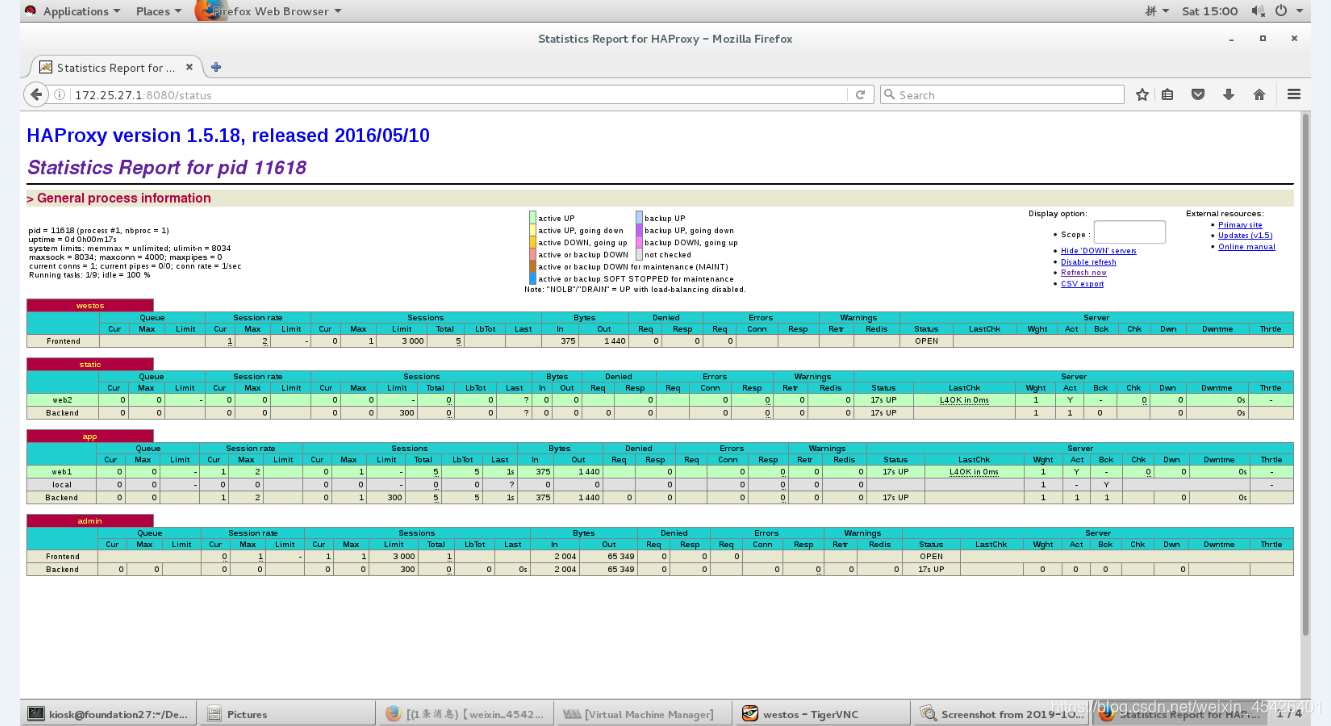Switch to Screenshot from 2019 window in taskbar
Viewport: 1331px width, 726px height.
pos(1000,714)
